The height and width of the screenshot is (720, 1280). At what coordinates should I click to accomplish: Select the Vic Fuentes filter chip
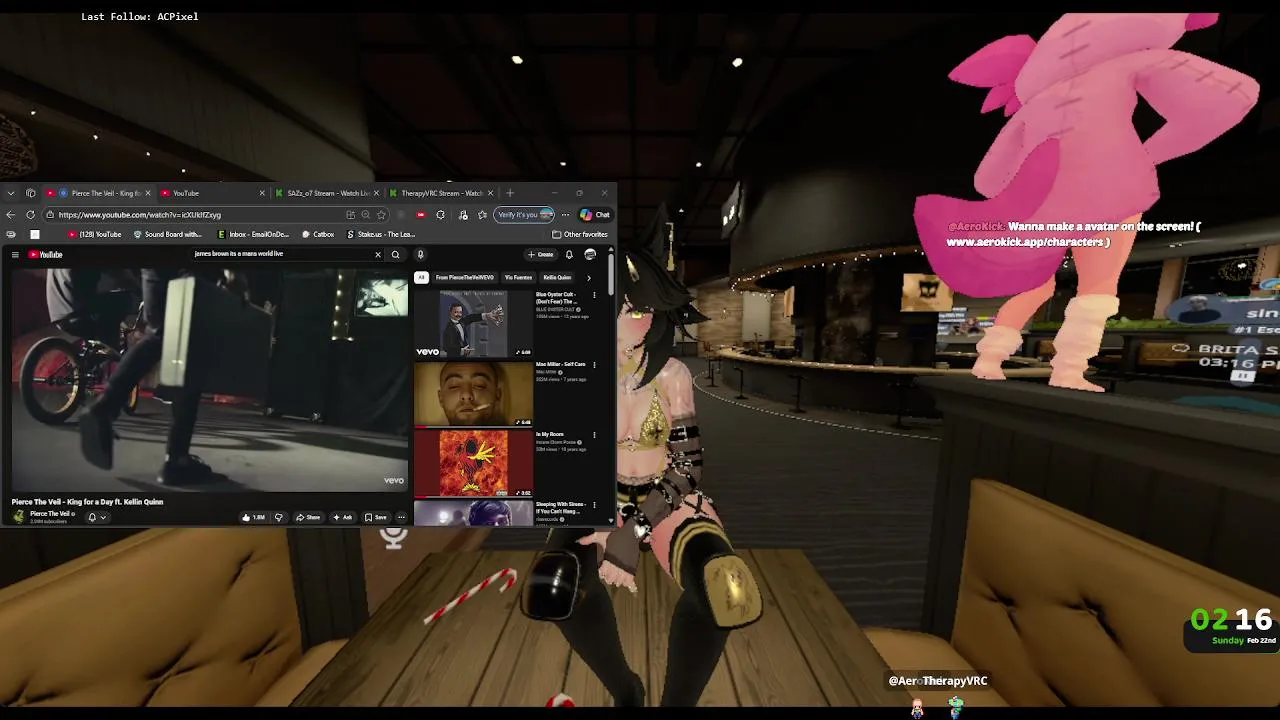click(518, 277)
